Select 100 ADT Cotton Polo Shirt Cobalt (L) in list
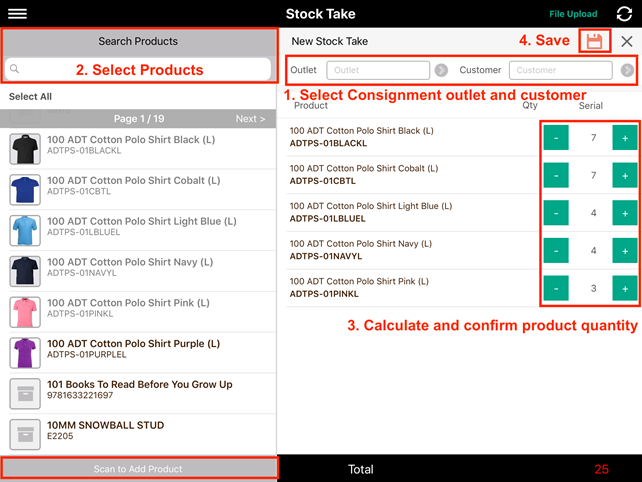Viewport: 642px width, 482px height. coord(138,190)
